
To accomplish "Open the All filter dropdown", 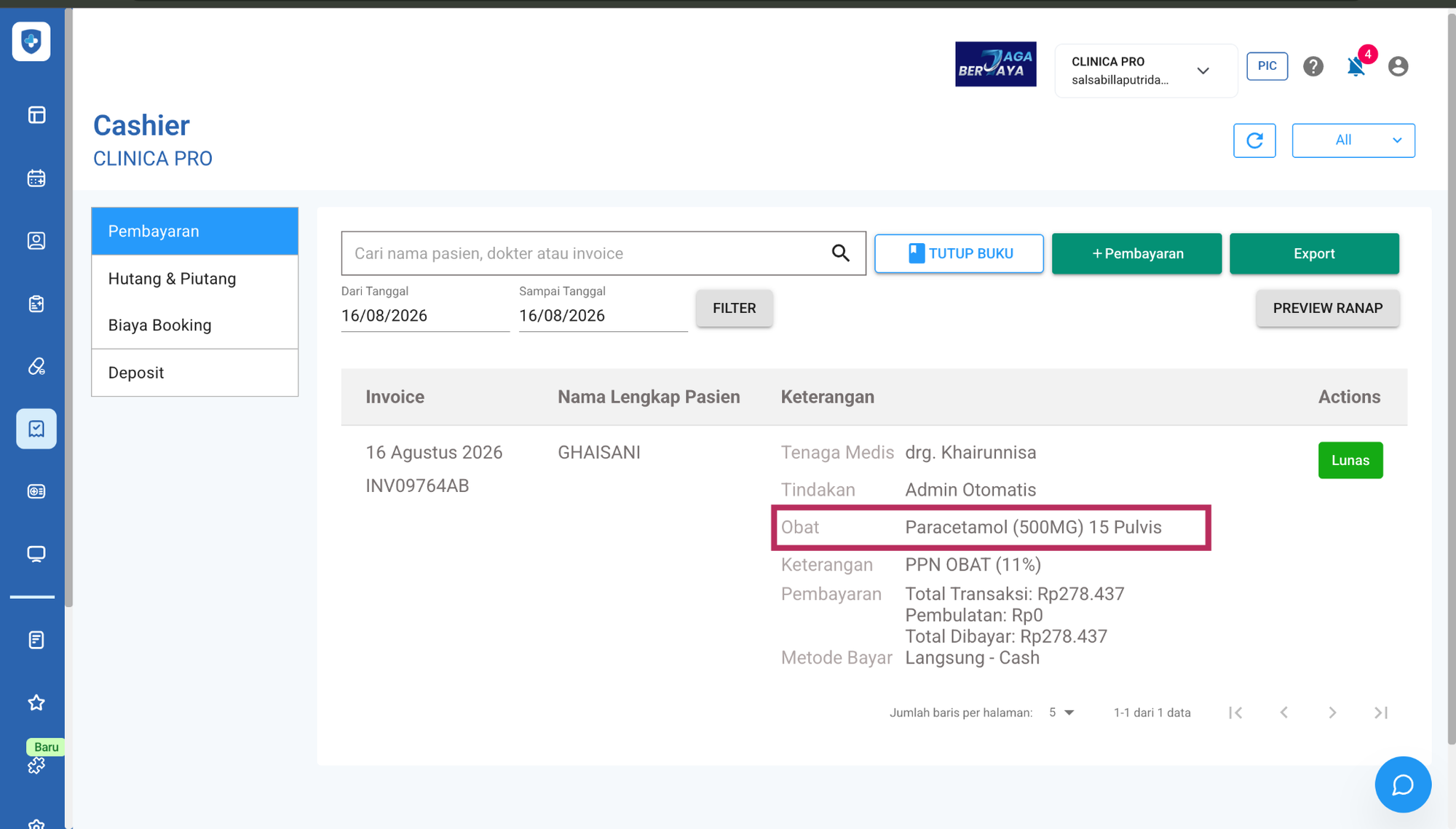I will 1353,140.
